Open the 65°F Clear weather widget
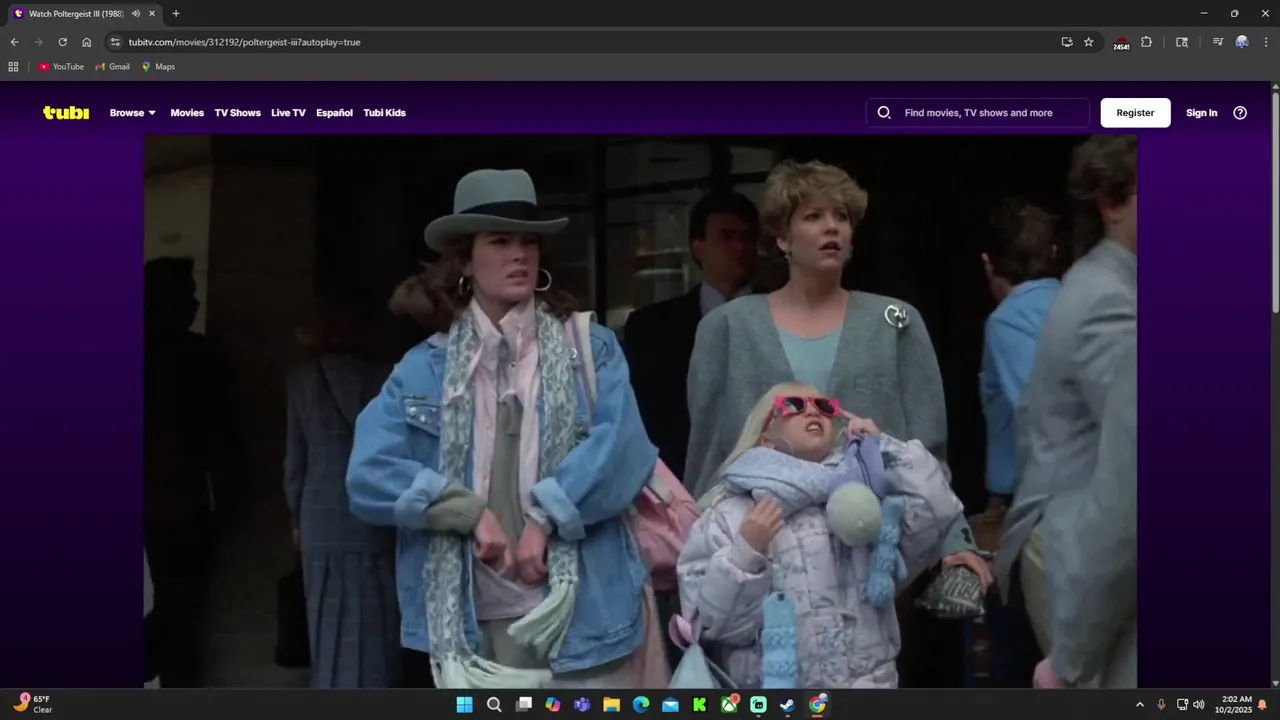This screenshot has width=1280, height=720. (32, 704)
